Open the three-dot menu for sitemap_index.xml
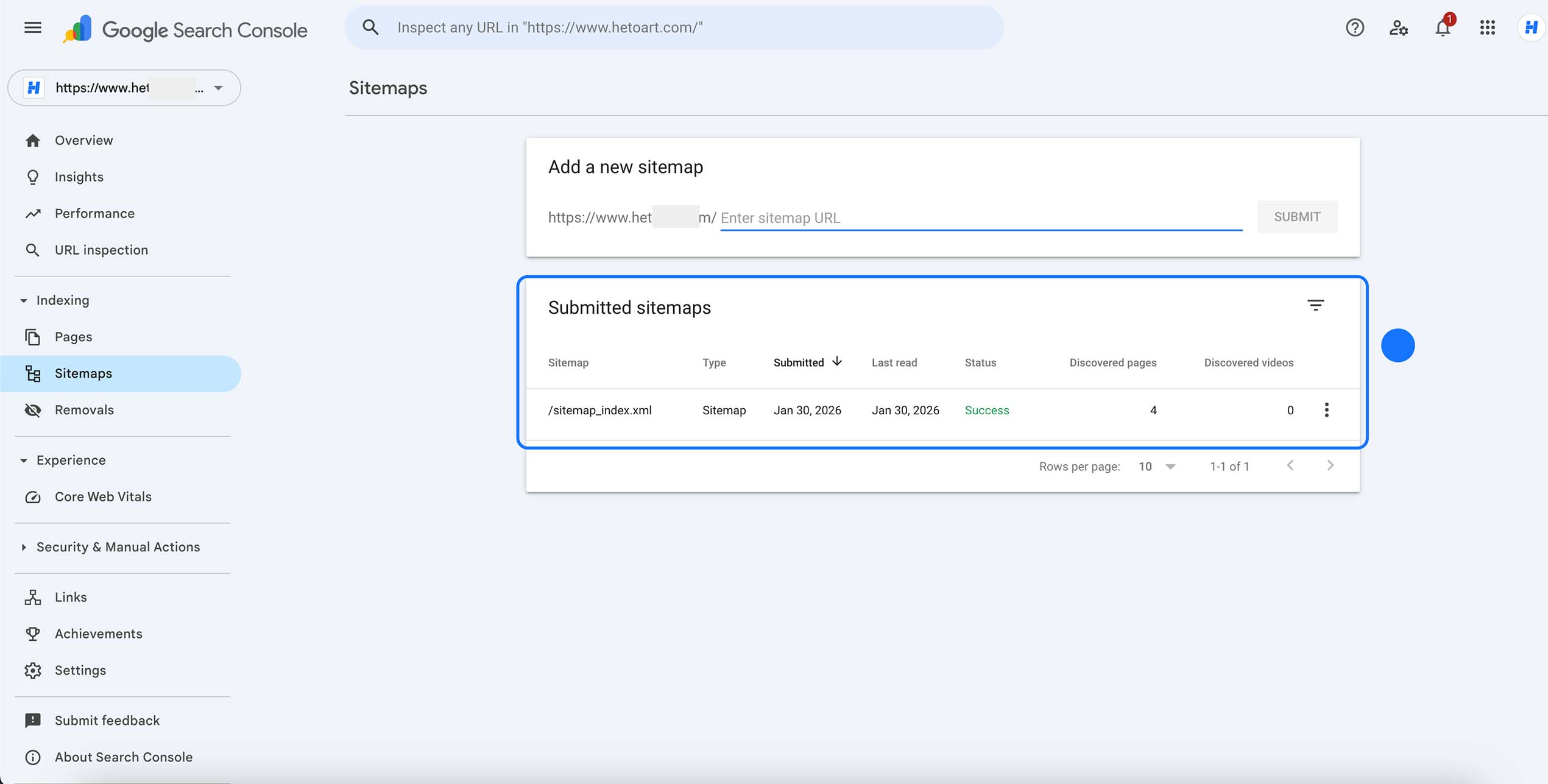This screenshot has height=784, width=1548. 1326,410
